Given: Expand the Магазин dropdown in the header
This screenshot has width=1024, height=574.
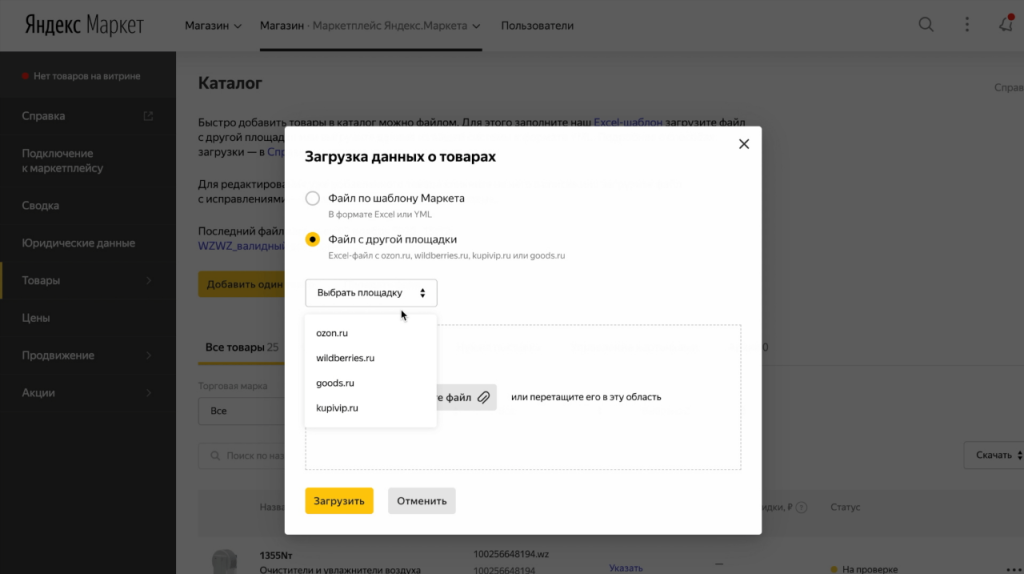Looking at the screenshot, I should (213, 25).
